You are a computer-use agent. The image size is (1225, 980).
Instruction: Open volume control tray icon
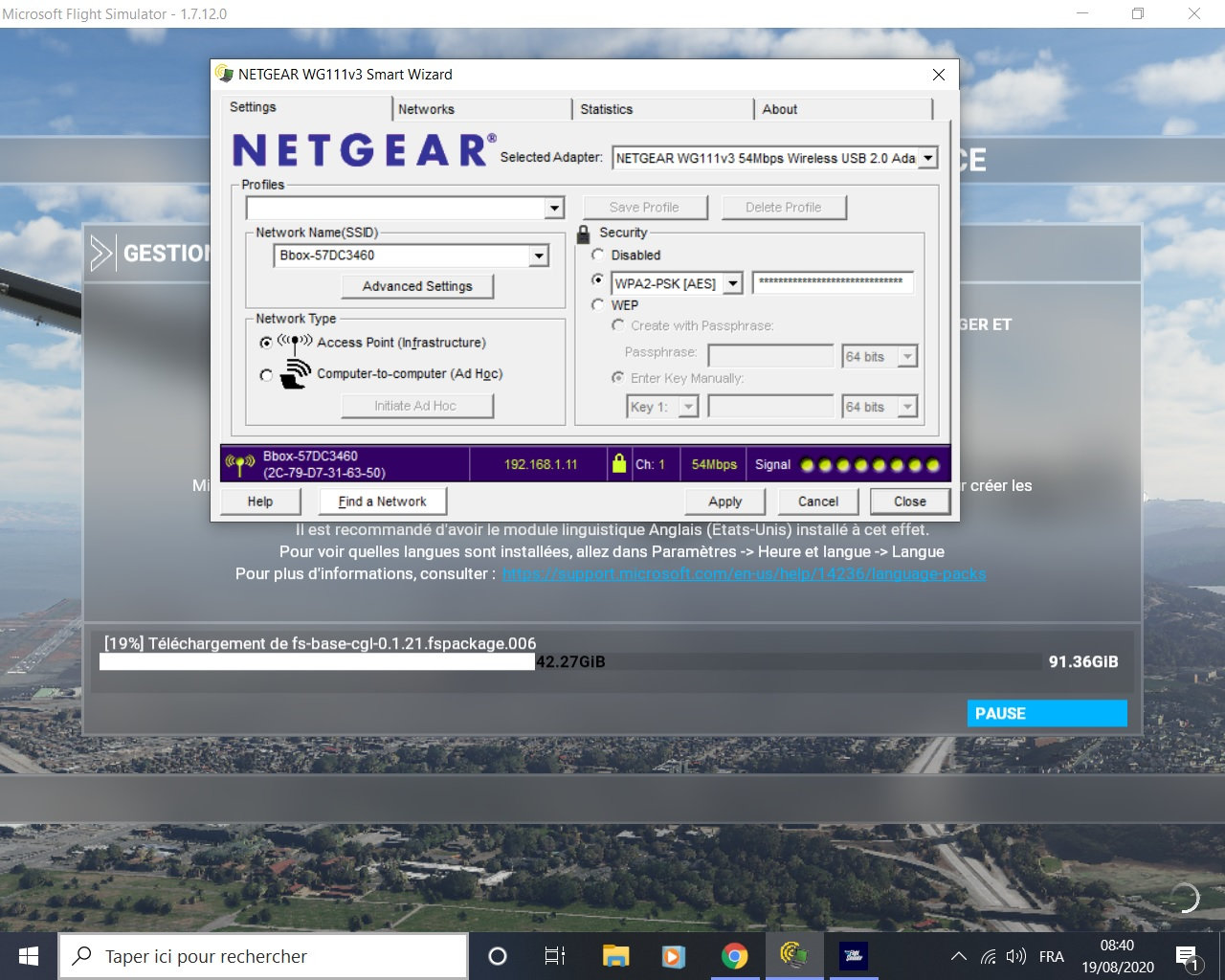[x=1016, y=956]
